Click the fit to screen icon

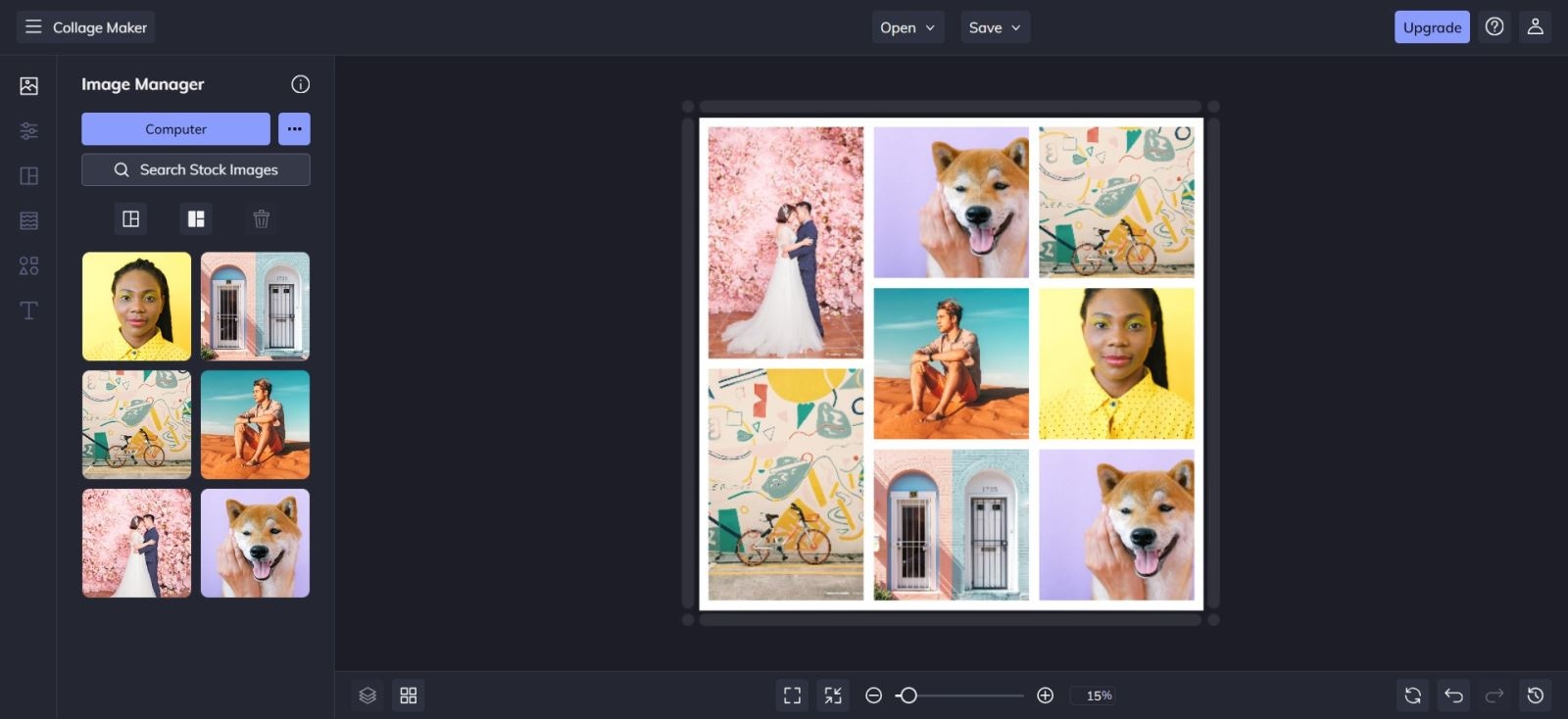tap(792, 695)
